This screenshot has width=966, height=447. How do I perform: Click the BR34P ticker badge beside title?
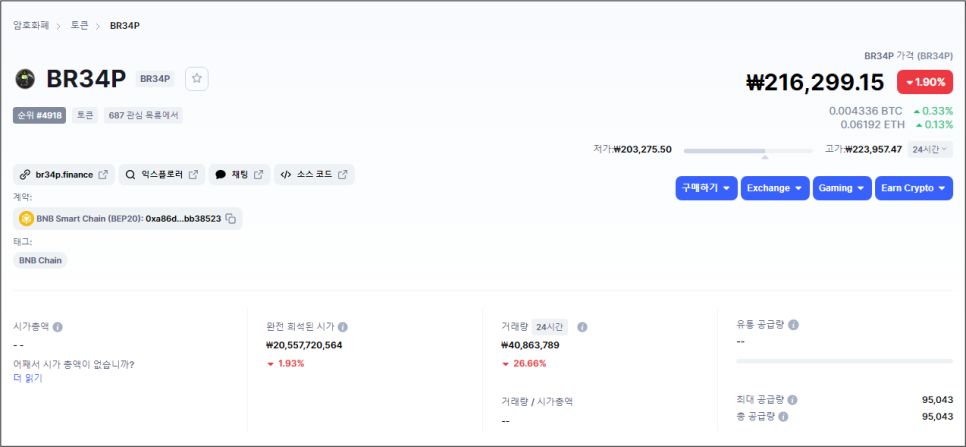155,79
